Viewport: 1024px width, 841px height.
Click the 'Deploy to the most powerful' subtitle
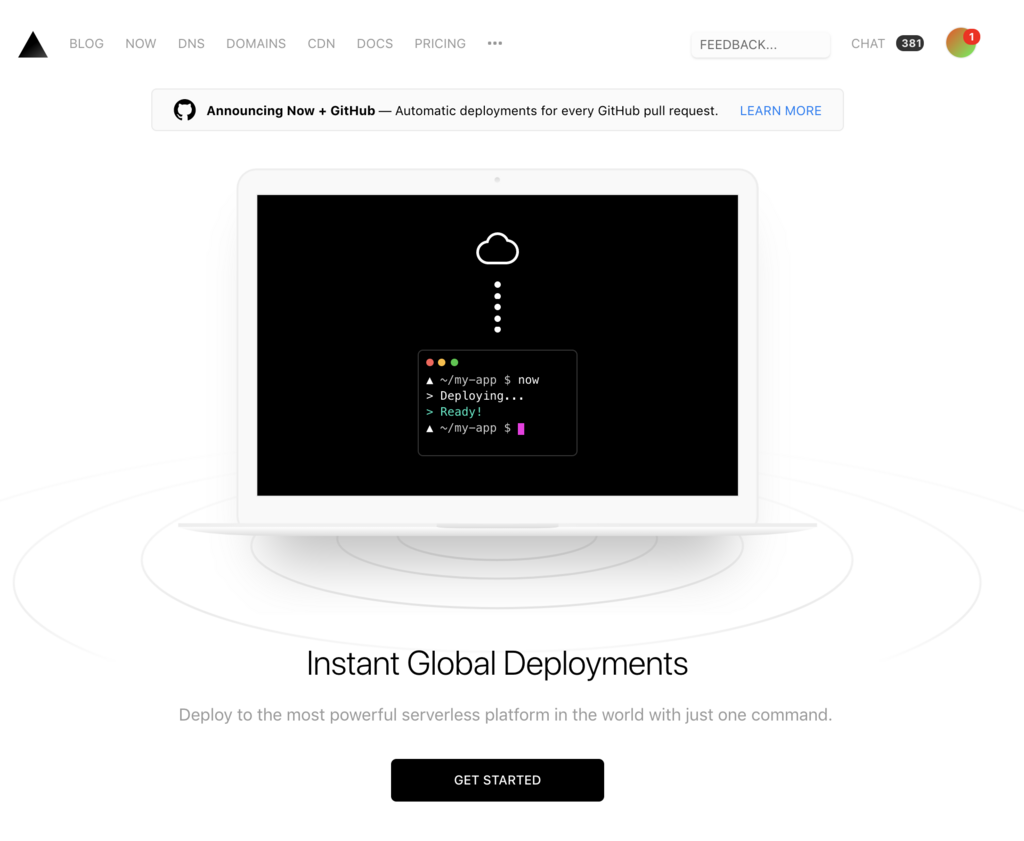point(505,715)
